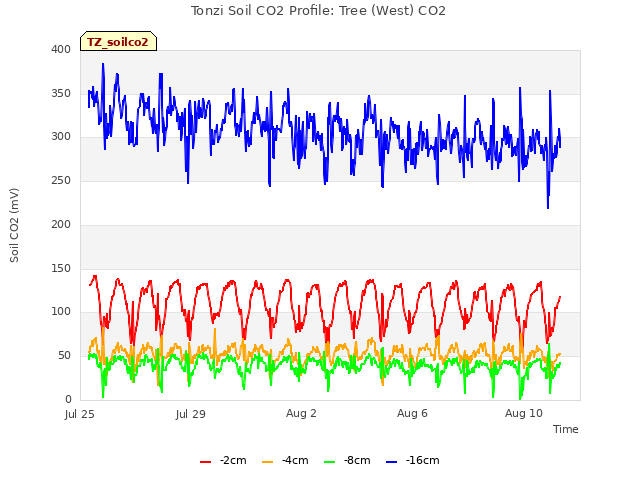Click the orange -4cm legend line swatch
The width and height of the screenshot is (640, 480).
click(267, 462)
